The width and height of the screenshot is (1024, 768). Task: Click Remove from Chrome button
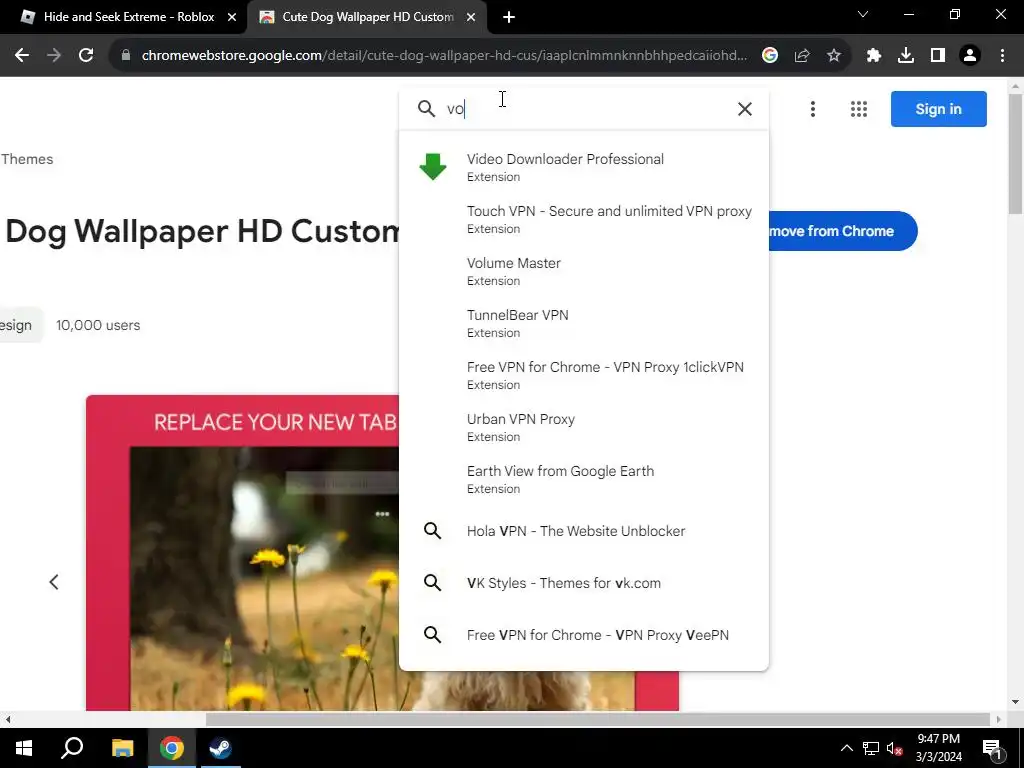[842, 231]
